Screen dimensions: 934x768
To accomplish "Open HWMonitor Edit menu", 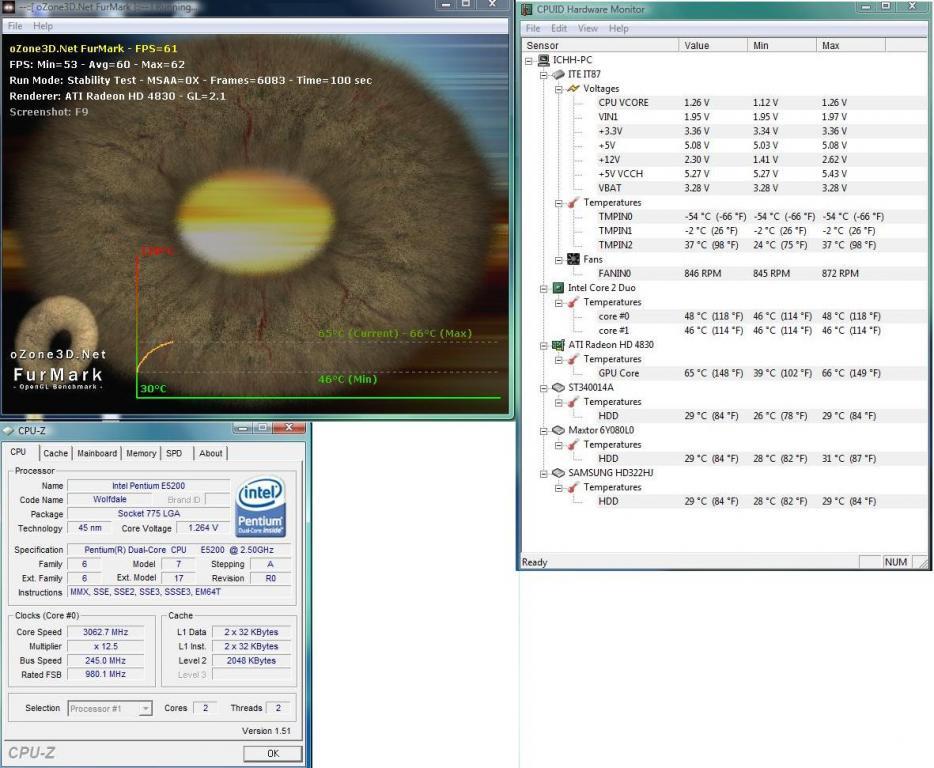I will point(559,29).
